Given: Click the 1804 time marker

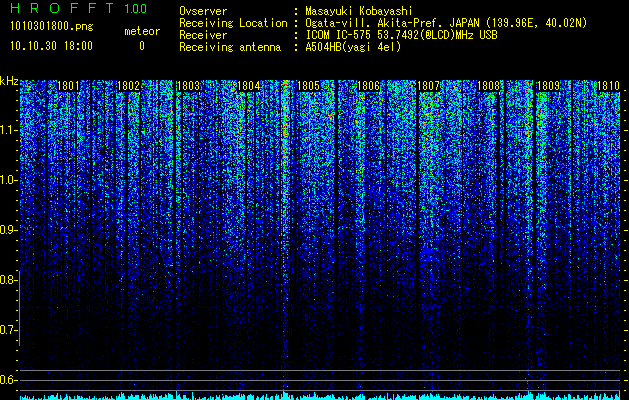Looking at the screenshot, I should point(248,86).
